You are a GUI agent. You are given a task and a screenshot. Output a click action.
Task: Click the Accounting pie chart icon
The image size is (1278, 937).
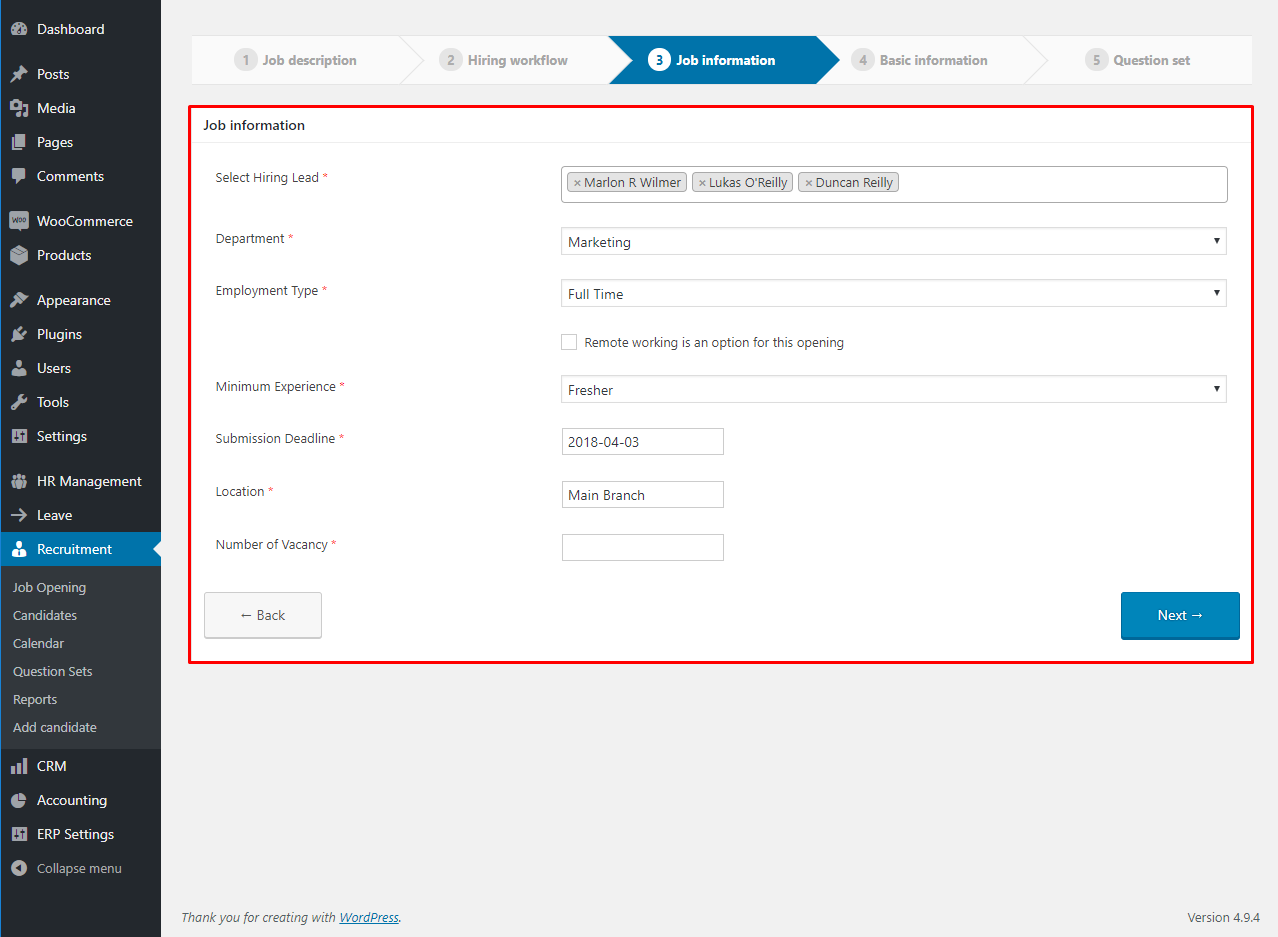click(x=19, y=800)
